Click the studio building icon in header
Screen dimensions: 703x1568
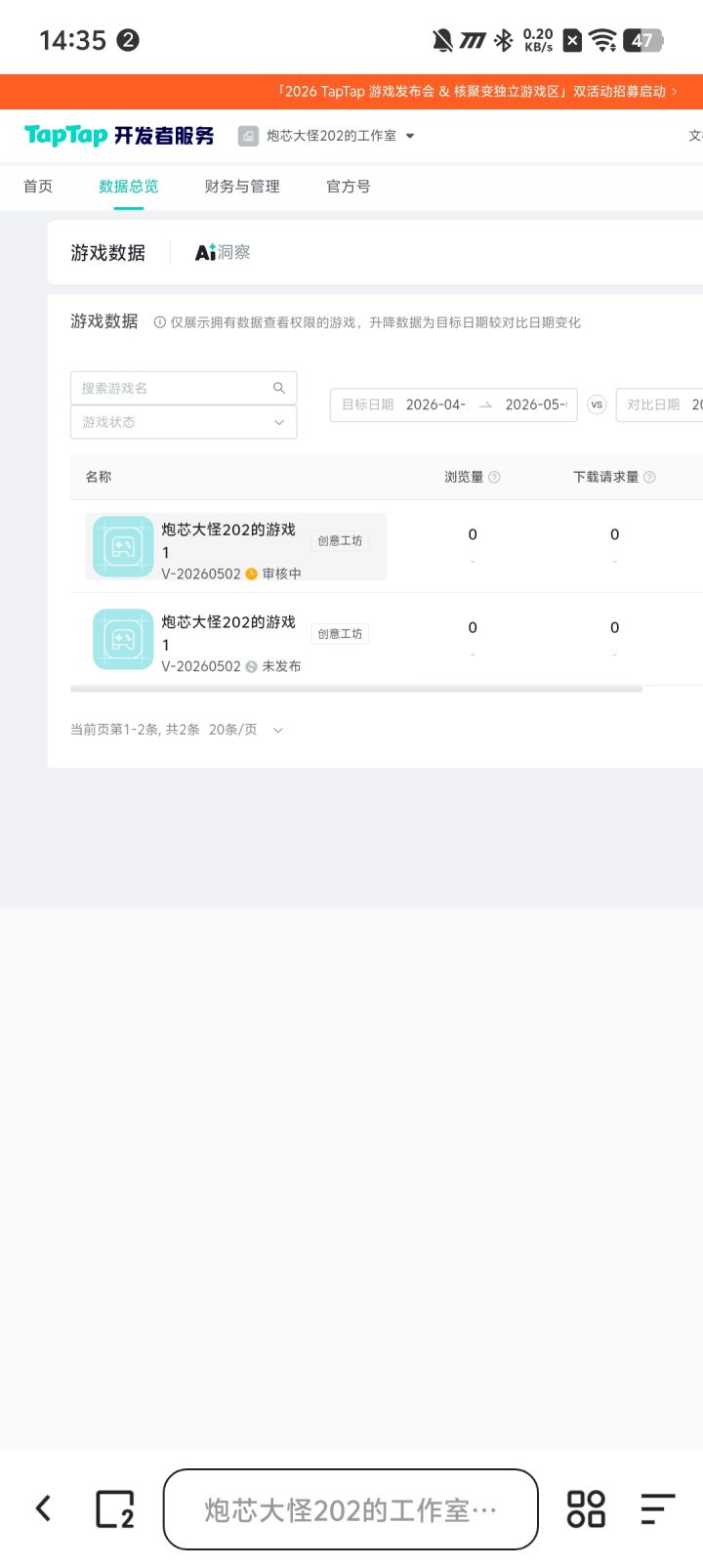(248, 136)
